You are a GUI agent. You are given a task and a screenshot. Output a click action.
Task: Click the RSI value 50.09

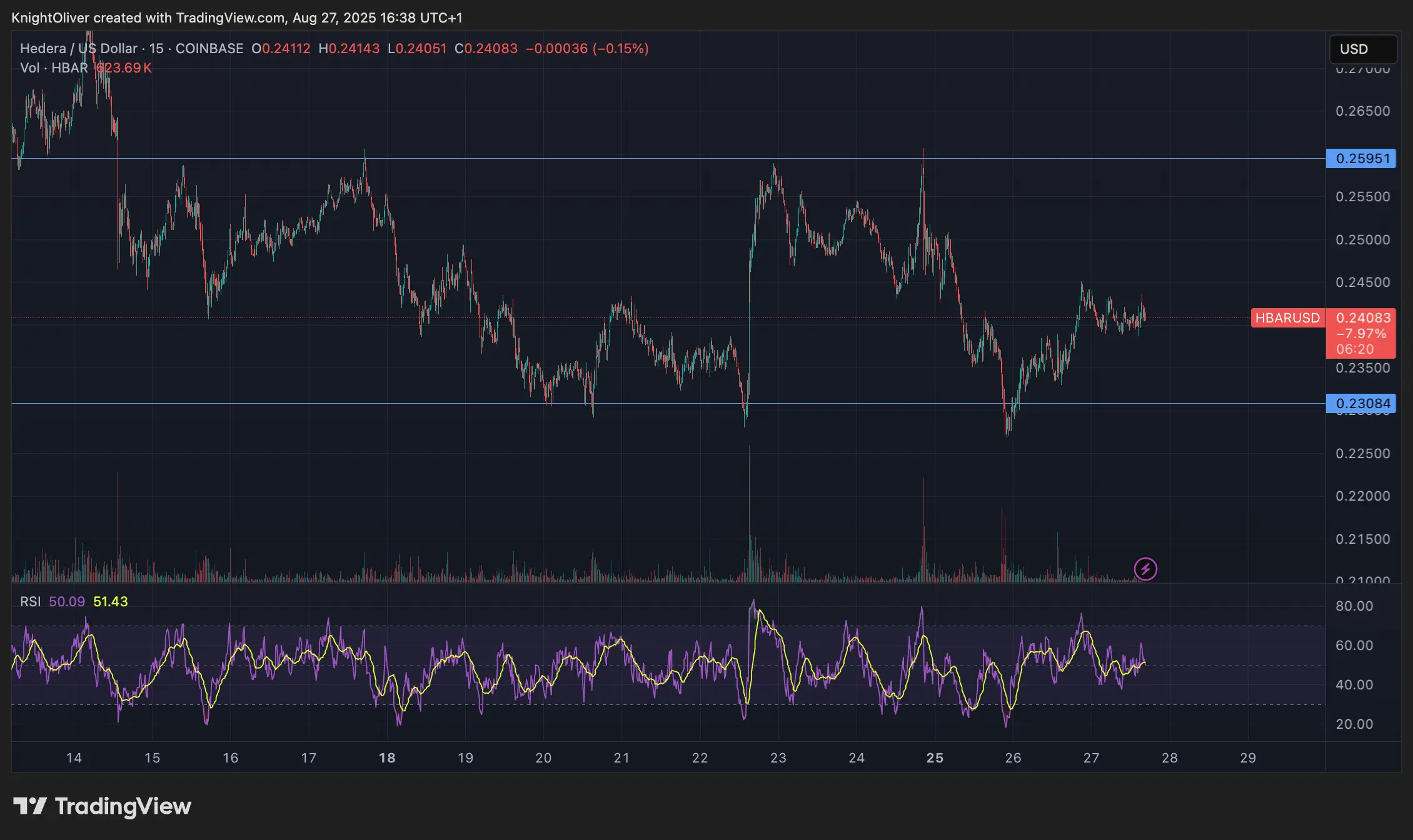tap(66, 601)
